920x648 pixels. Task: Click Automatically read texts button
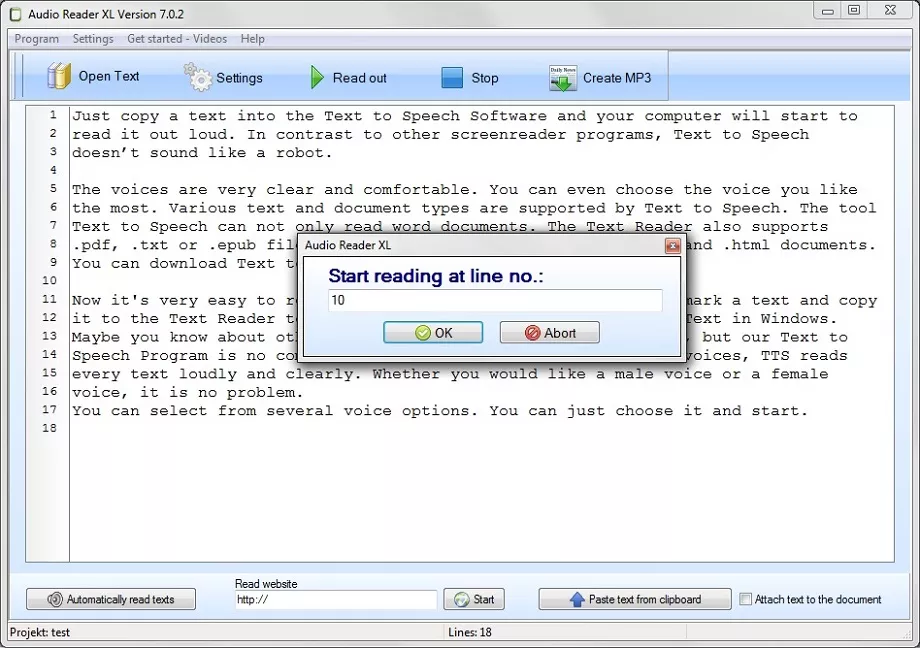111,599
